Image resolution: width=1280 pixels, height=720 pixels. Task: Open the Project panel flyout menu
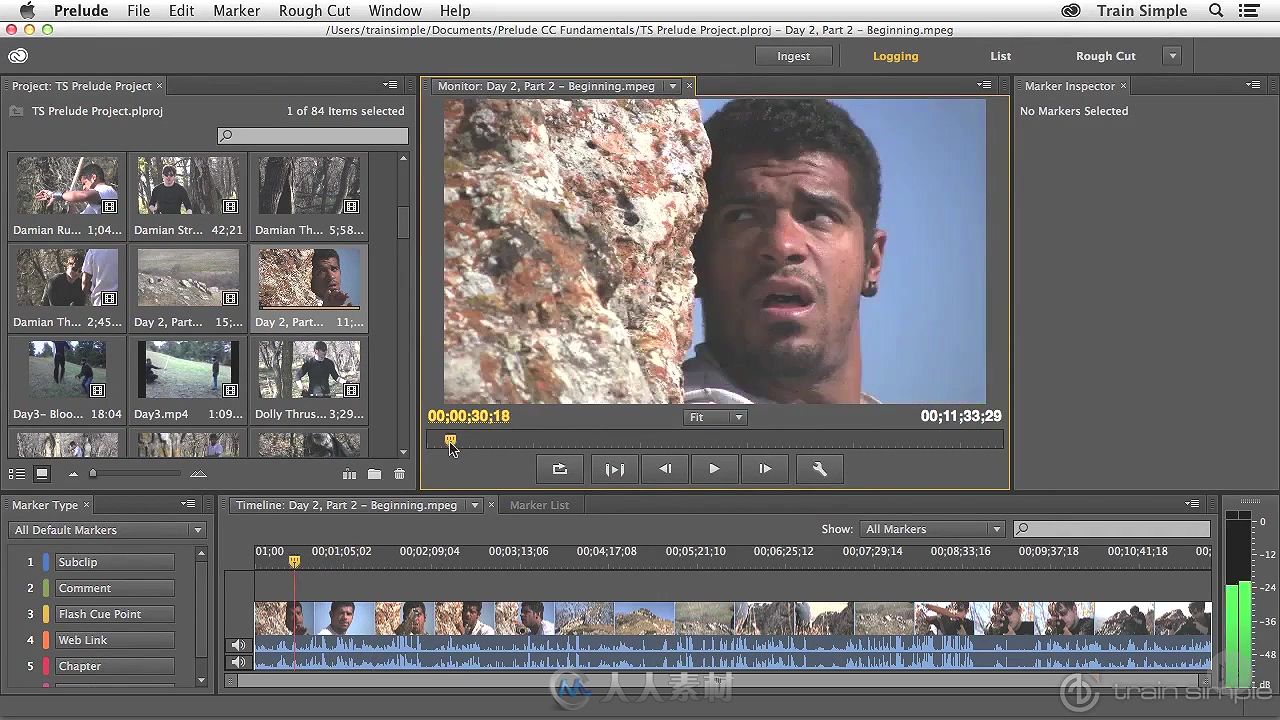[391, 85]
